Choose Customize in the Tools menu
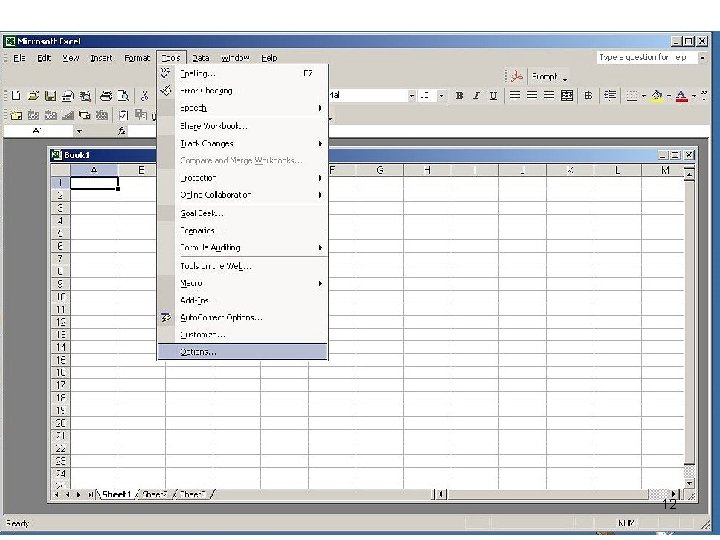Screen dimensions: 720x540 coord(242,335)
